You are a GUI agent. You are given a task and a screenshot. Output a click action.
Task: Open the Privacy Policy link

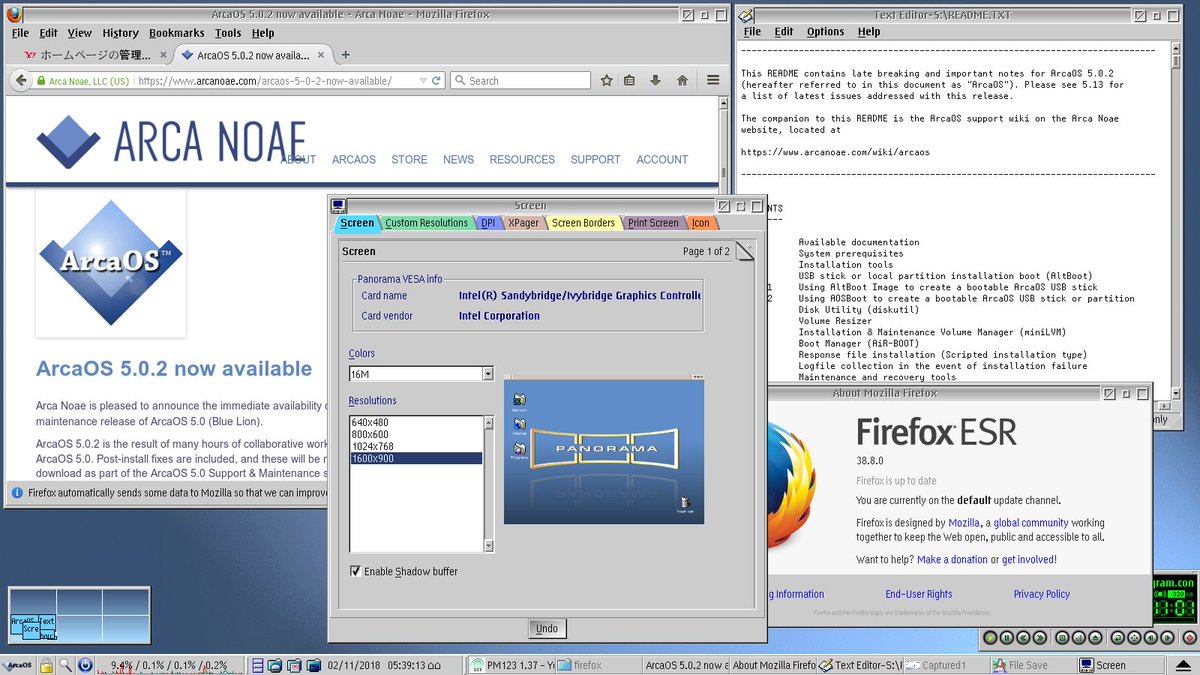(1041, 594)
